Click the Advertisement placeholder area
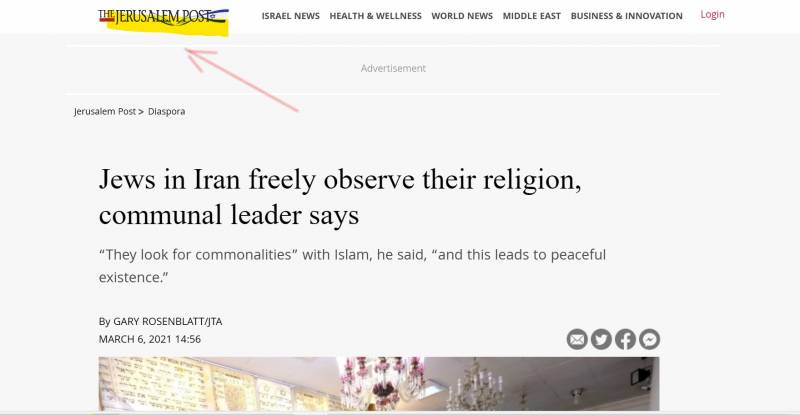The width and height of the screenshot is (800, 415). point(393,68)
